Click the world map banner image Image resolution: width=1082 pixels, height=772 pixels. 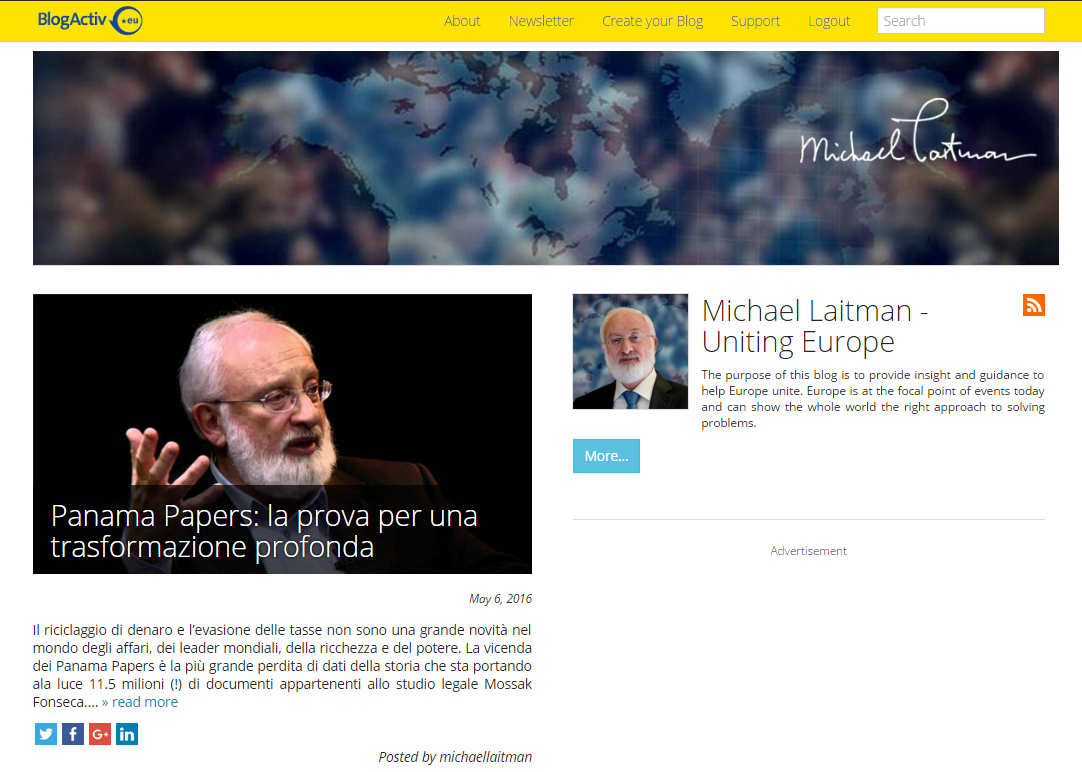pyautogui.click(x=546, y=158)
